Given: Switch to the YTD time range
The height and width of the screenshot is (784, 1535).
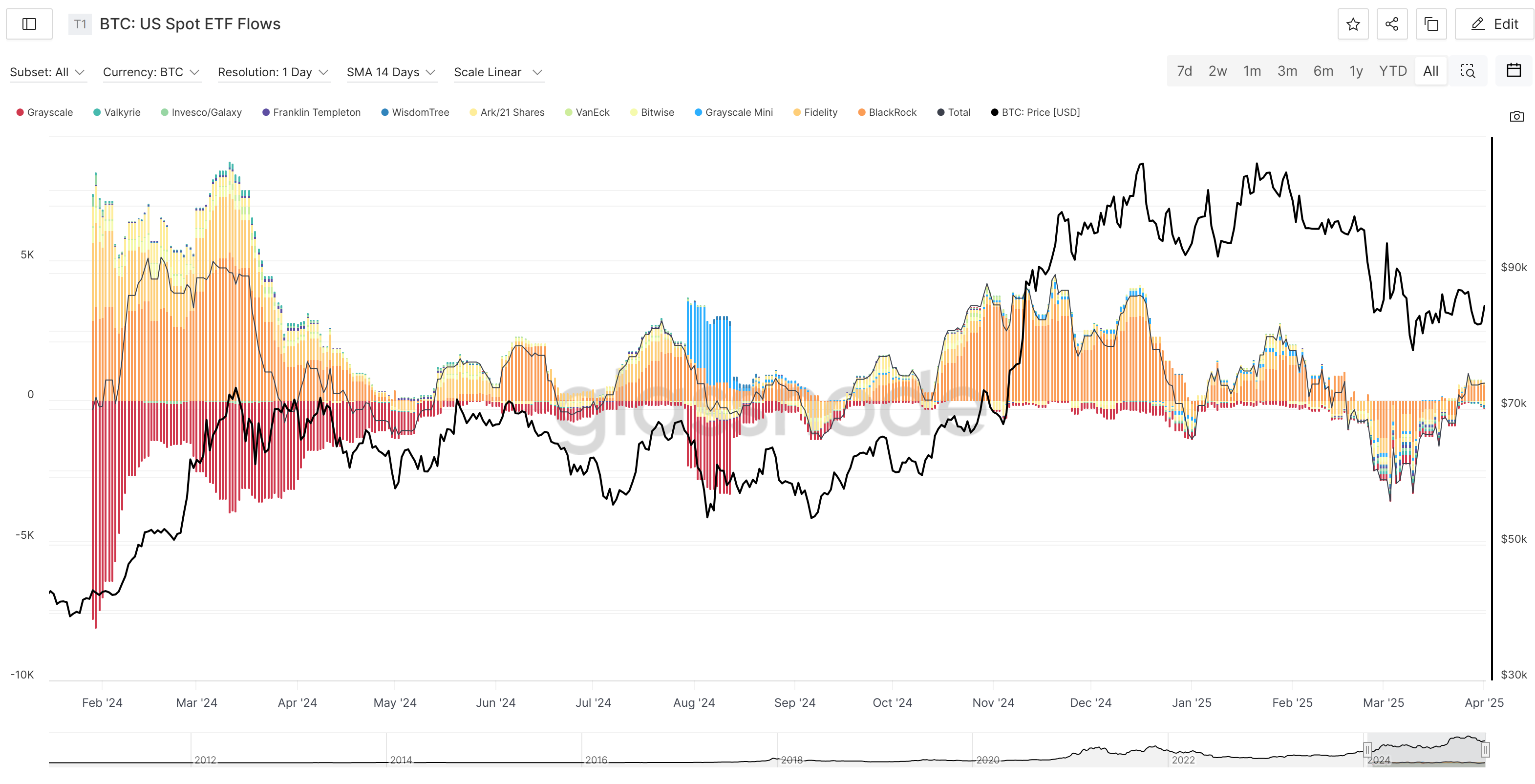Looking at the screenshot, I should [1392, 71].
